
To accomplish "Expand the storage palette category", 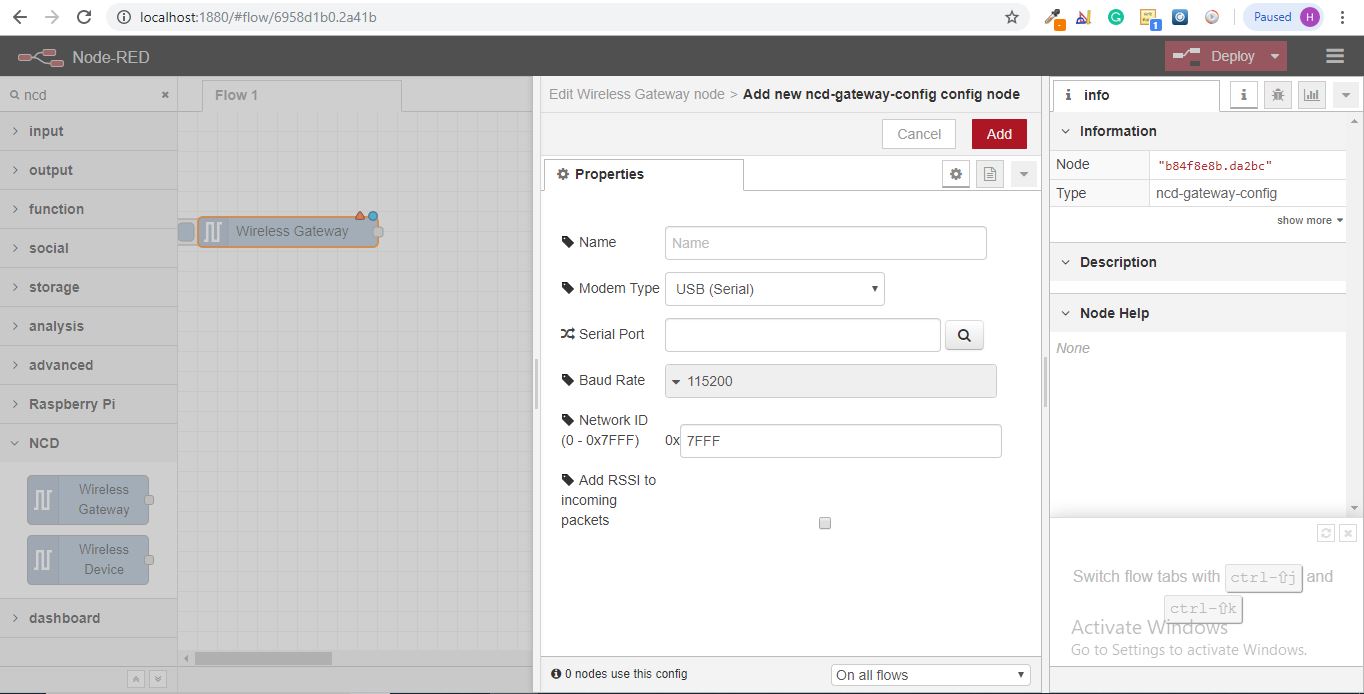I will (x=89, y=287).
